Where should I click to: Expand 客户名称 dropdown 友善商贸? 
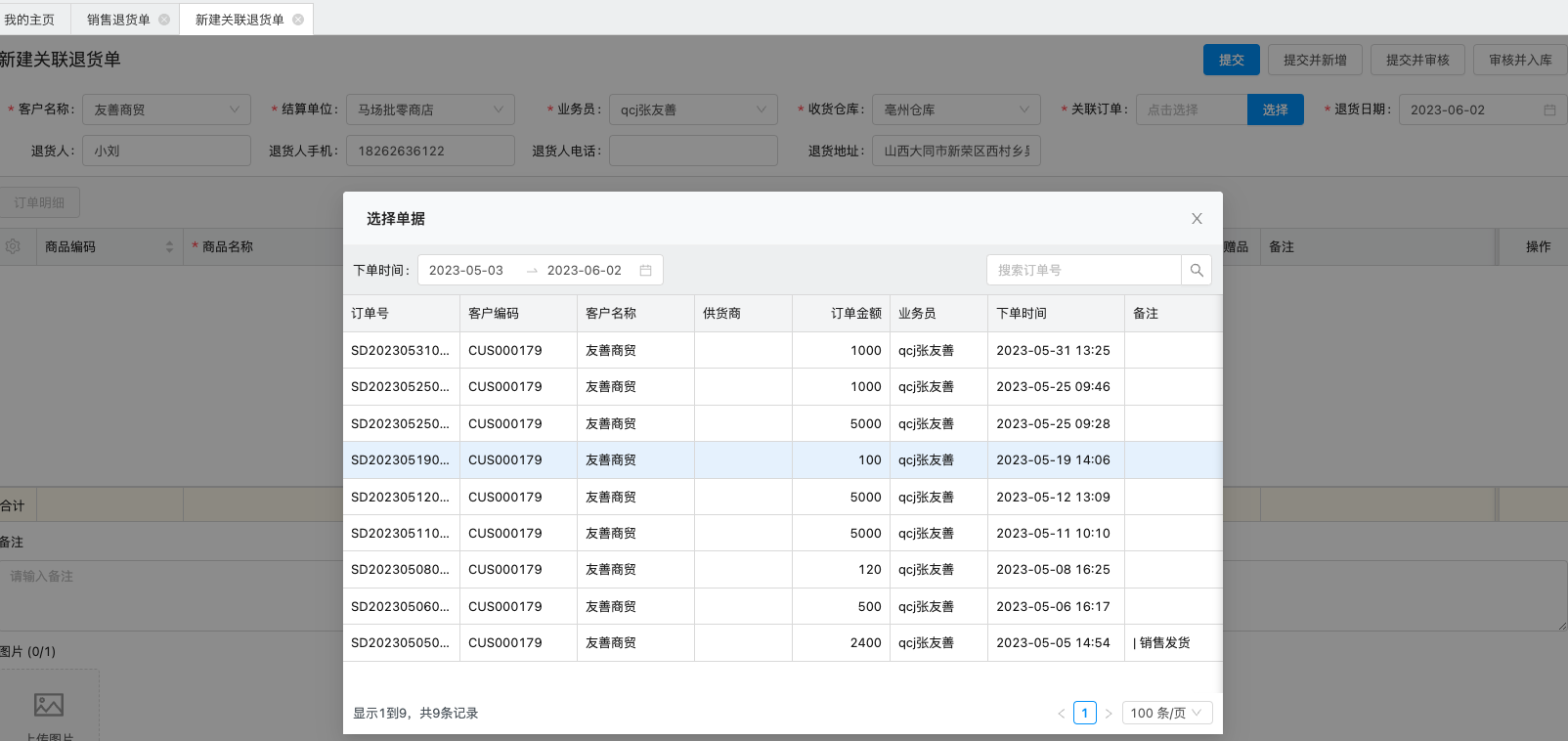[x=166, y=109]
